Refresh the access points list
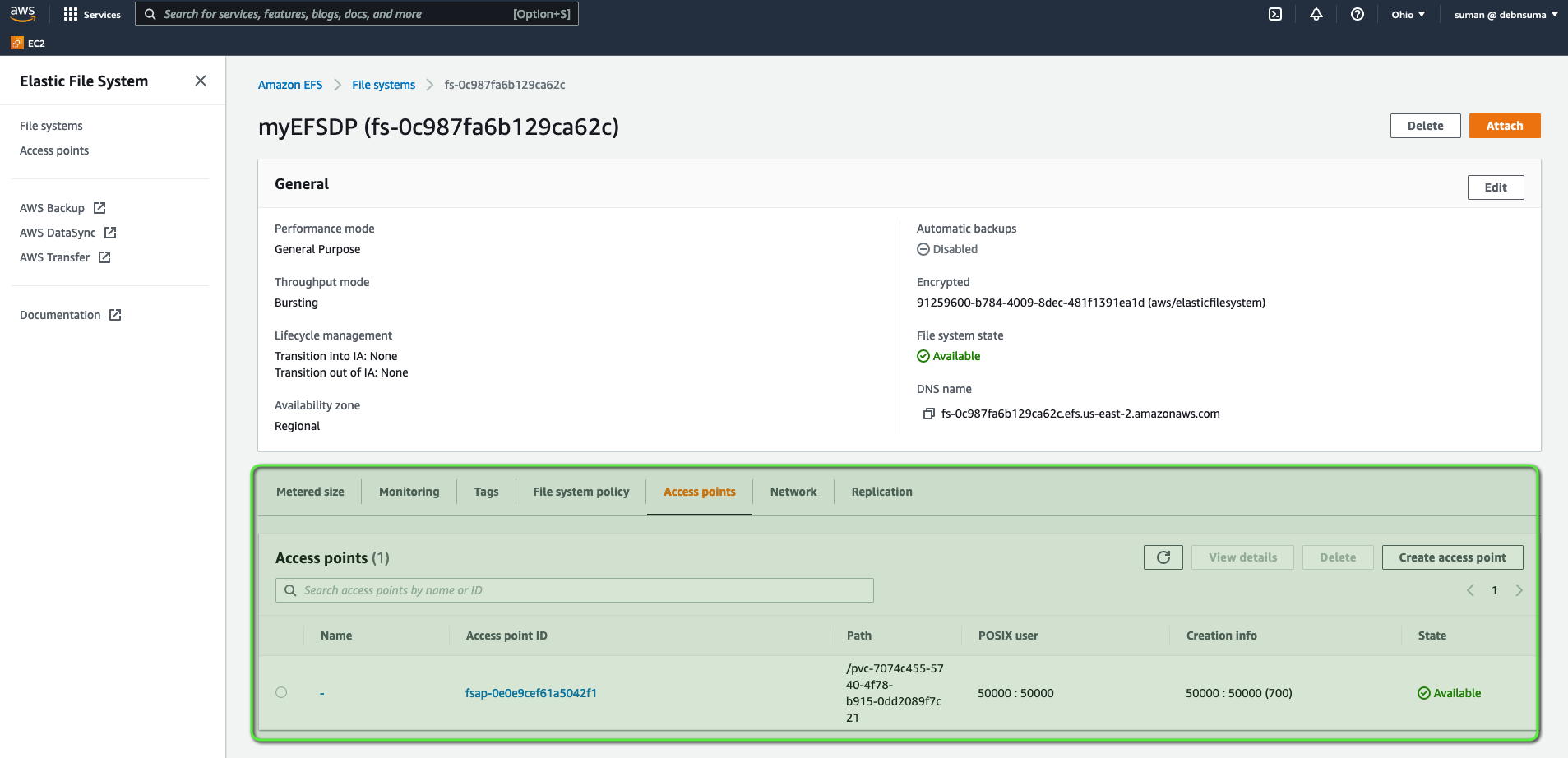This screenshot has width=1568, height=758. [1163, 557]
